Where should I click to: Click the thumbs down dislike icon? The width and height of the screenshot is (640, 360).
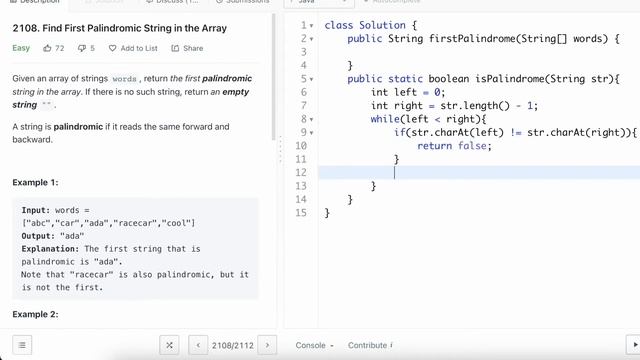coord(82,48)
